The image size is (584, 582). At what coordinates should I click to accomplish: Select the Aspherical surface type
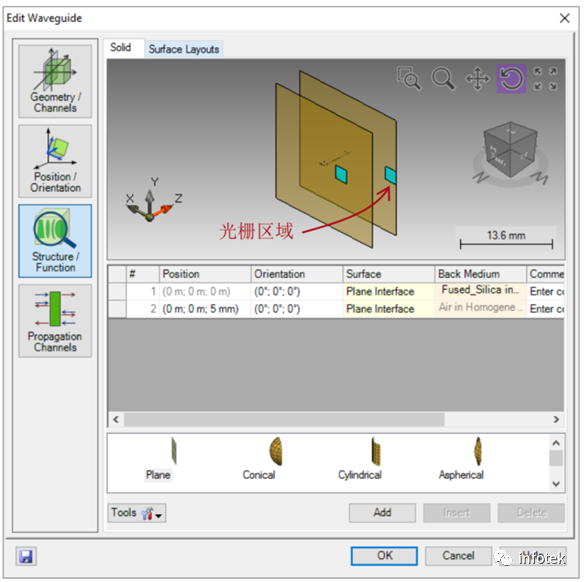coord(461,459)
